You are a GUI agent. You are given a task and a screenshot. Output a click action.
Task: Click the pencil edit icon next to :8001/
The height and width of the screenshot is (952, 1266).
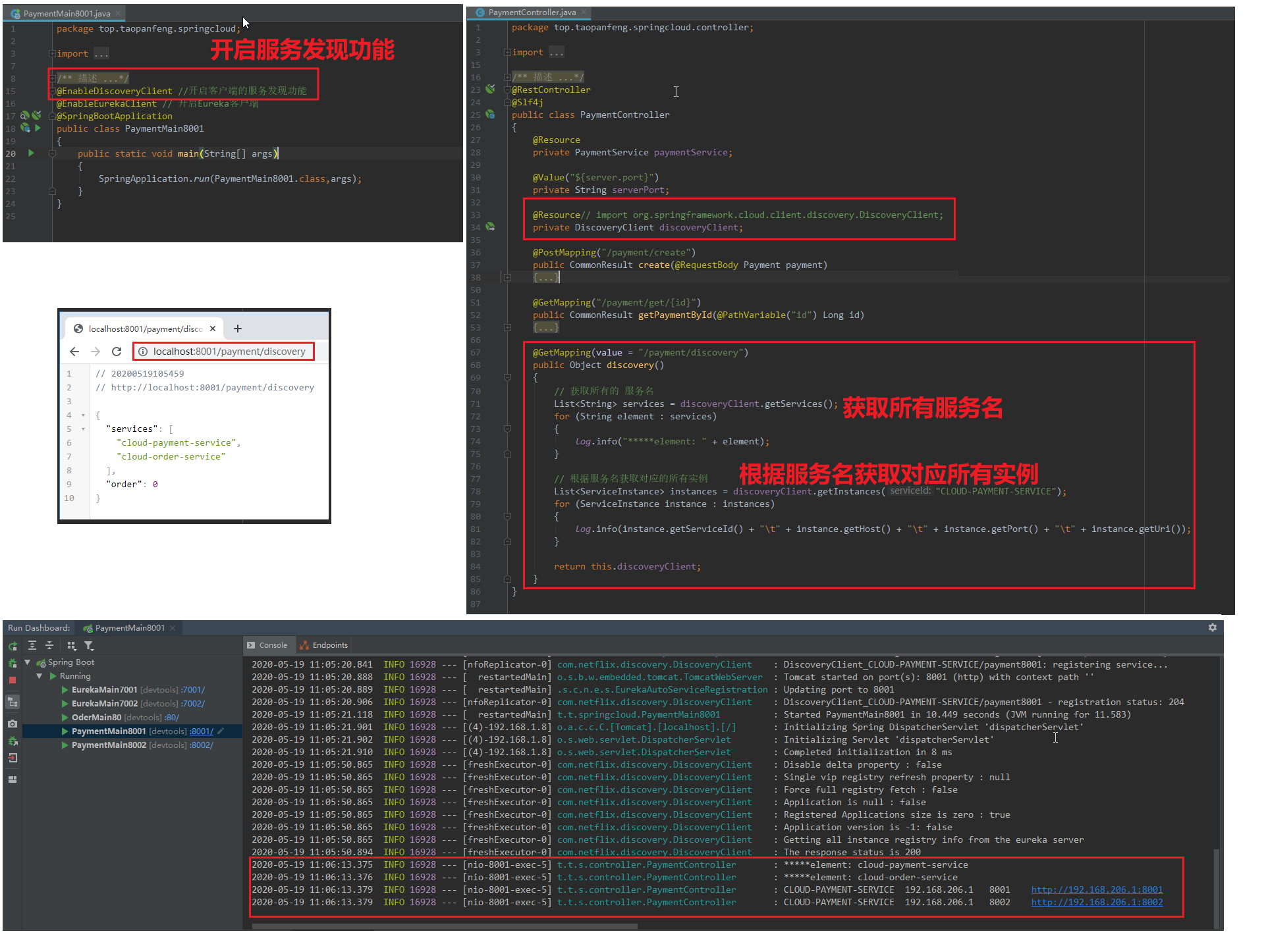pos(221,731)
